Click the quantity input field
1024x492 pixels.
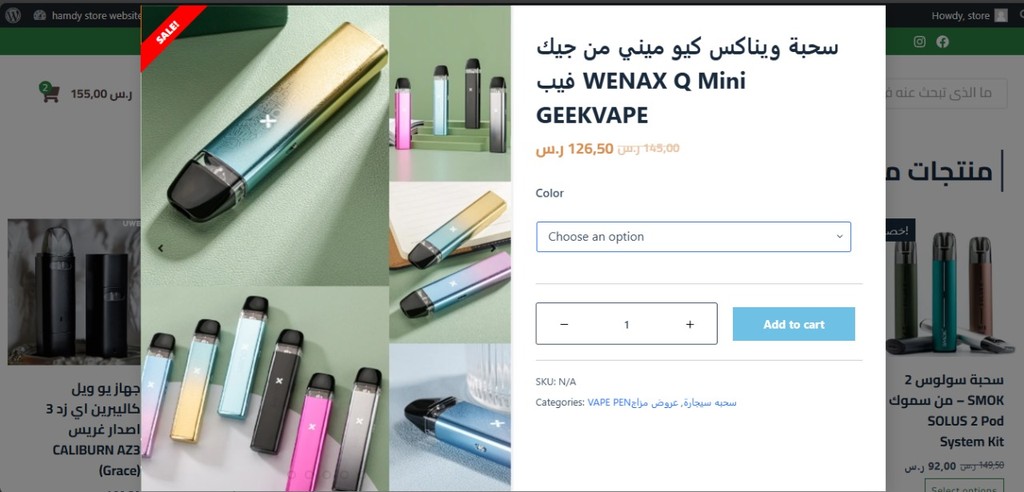(x=626, y=324)
